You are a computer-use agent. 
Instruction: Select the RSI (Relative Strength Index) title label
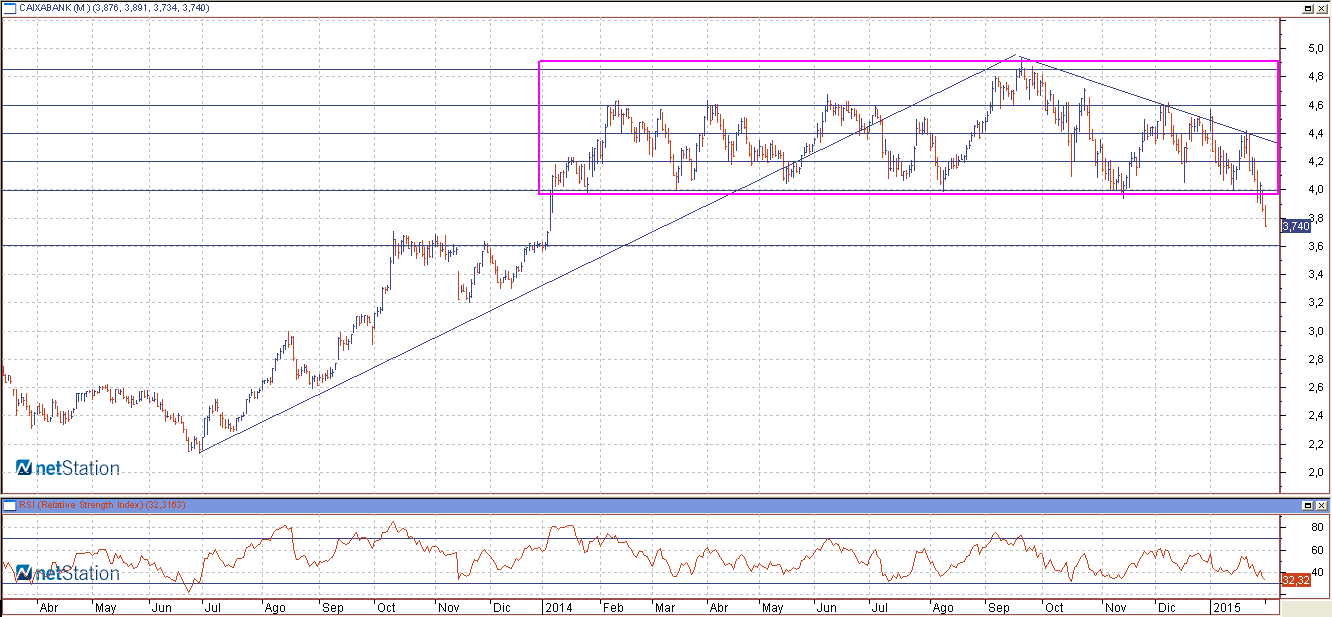(80, 505)
